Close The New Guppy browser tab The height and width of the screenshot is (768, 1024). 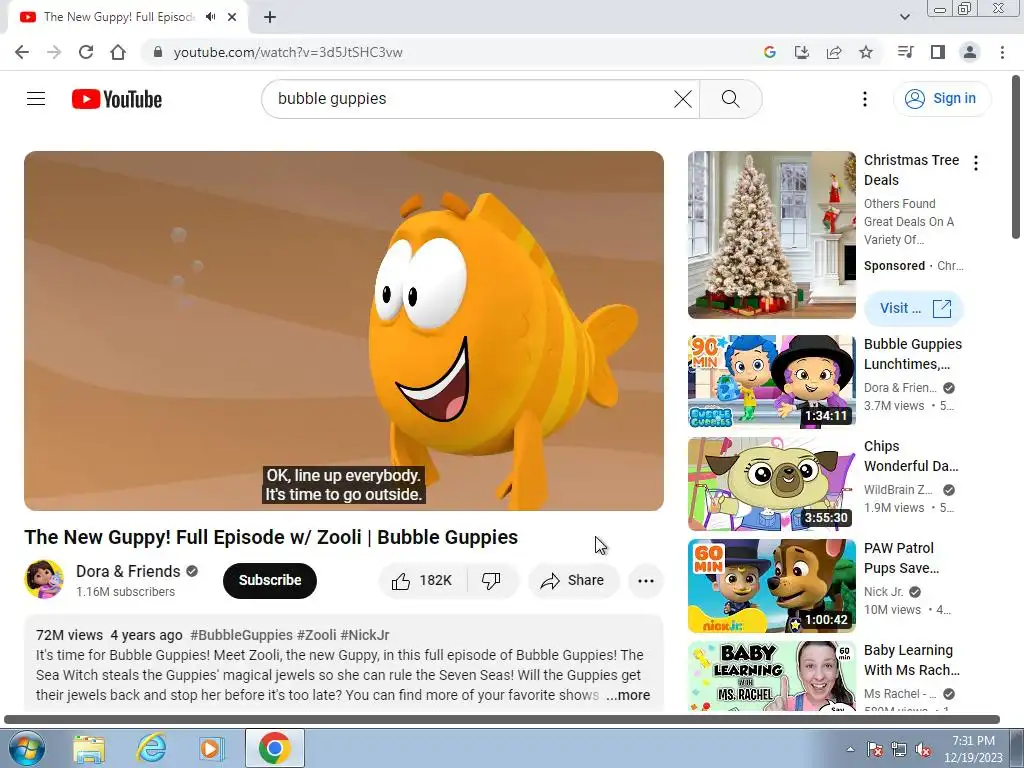click(232, 17)
